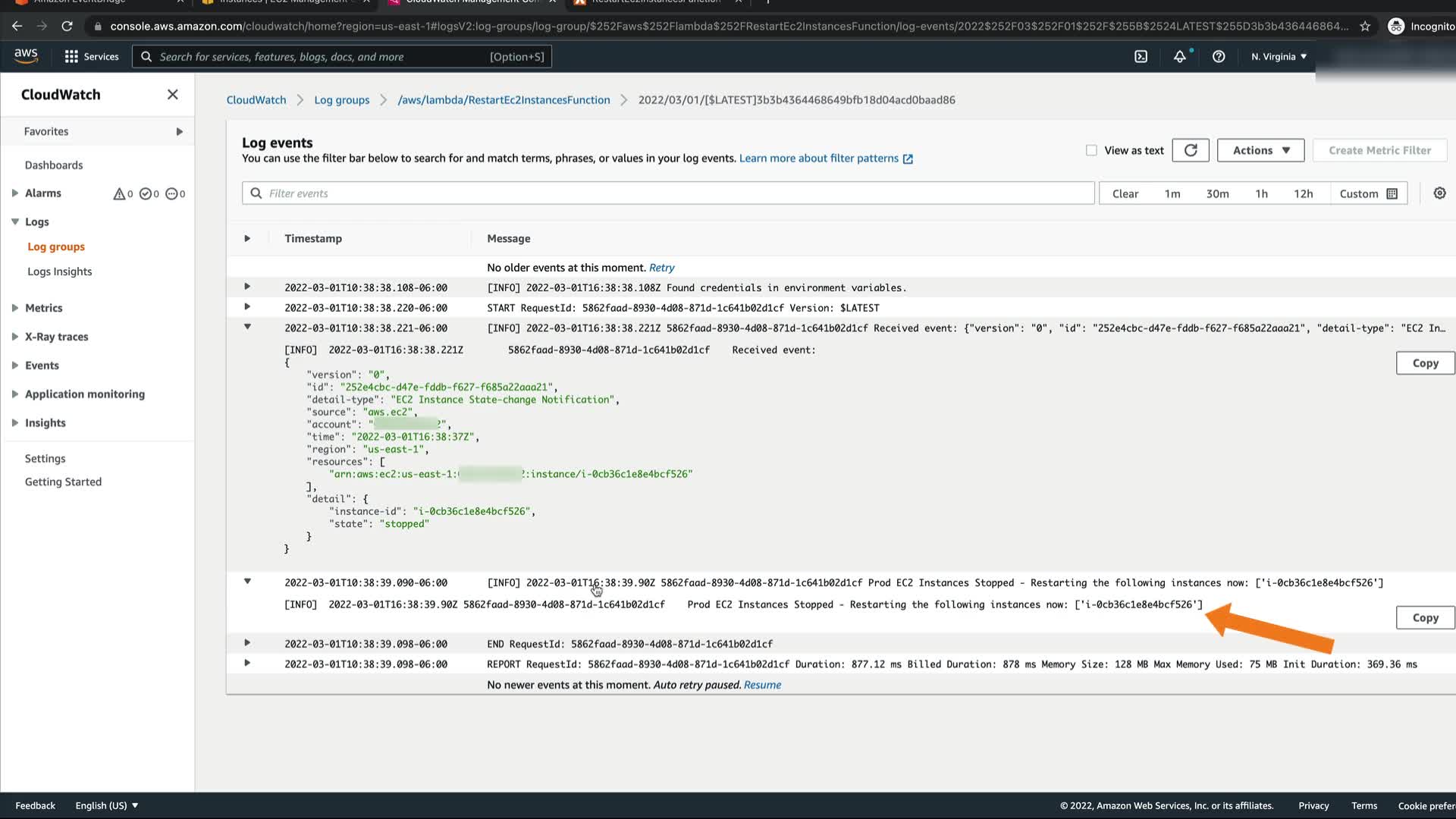
Task: Open the CloudShell terminal icon
Action: pos(1141,57)
